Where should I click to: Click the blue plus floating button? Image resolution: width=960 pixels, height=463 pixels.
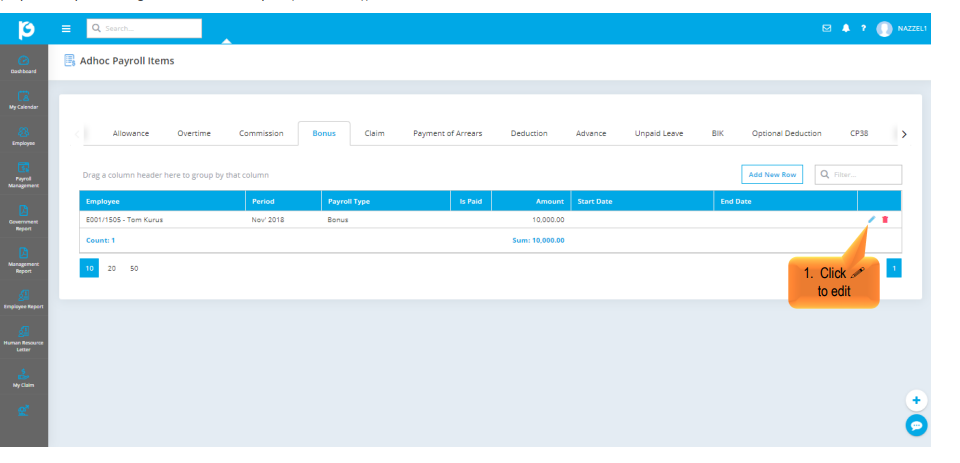pos(916,400)
